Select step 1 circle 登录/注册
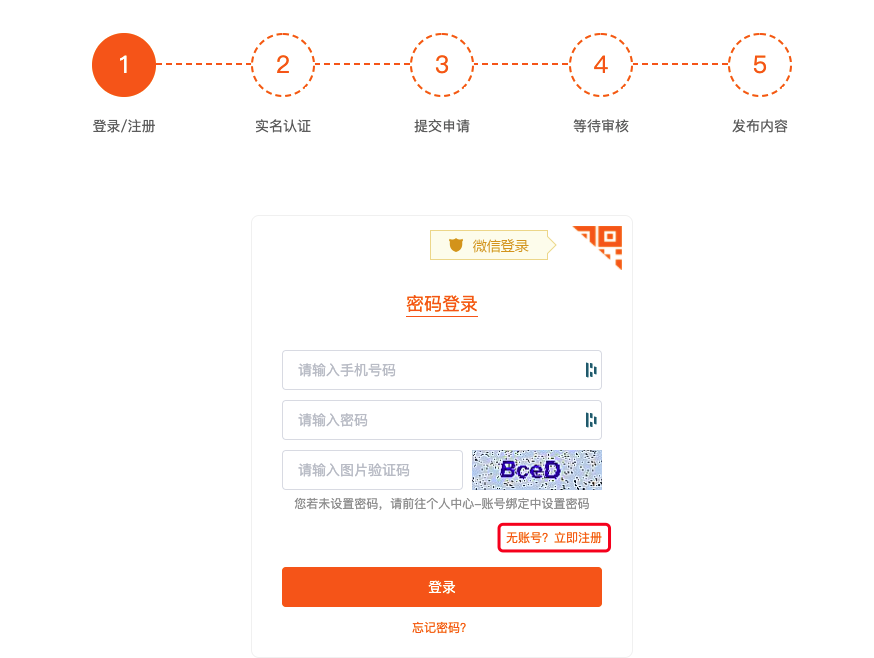874x658 pixels. pos(124,65)
